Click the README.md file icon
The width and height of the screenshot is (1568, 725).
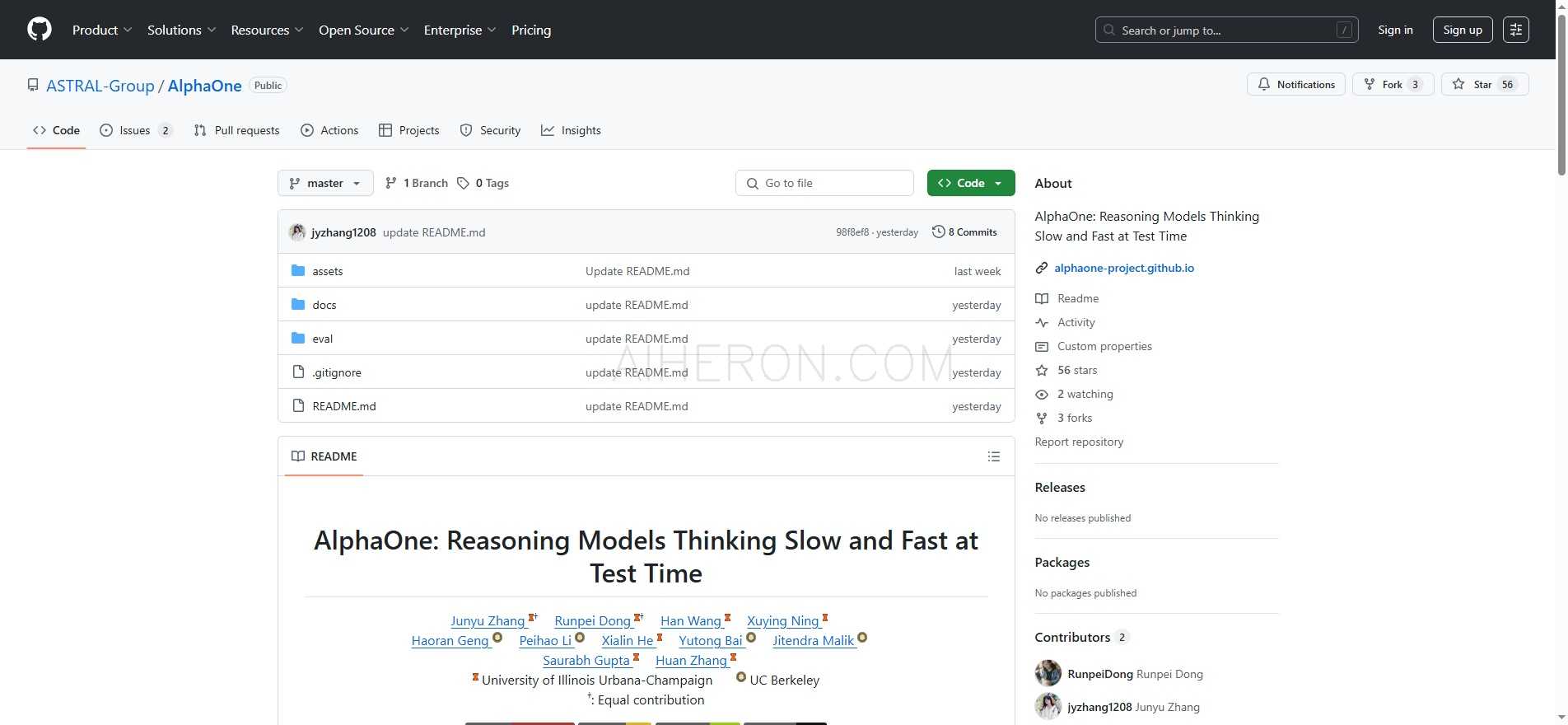(298, 405)
